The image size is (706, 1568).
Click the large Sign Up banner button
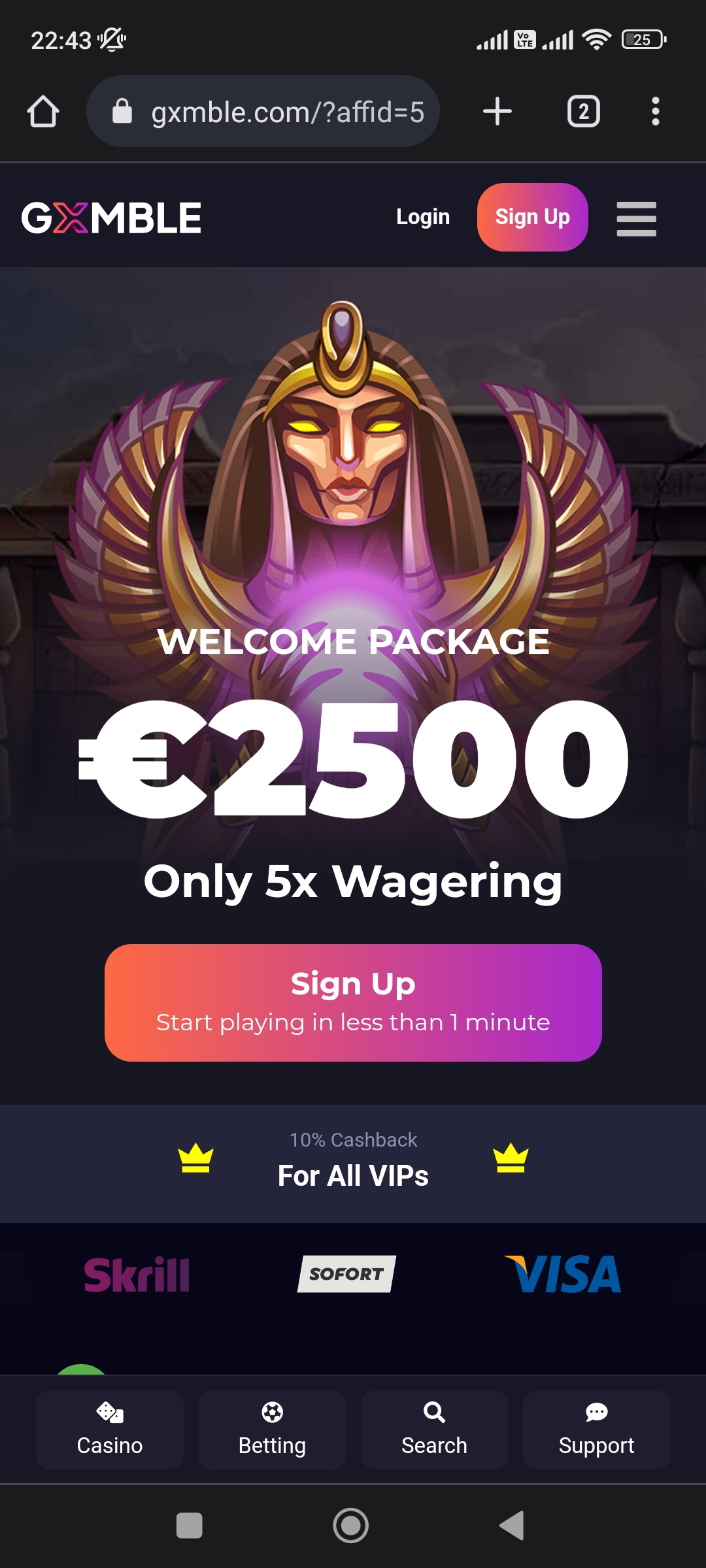[x=353, y=1002]
